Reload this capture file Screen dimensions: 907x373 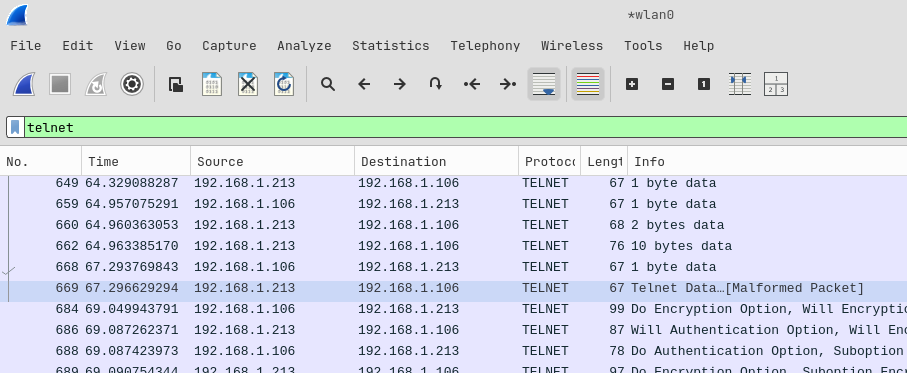tap(283, 84)
